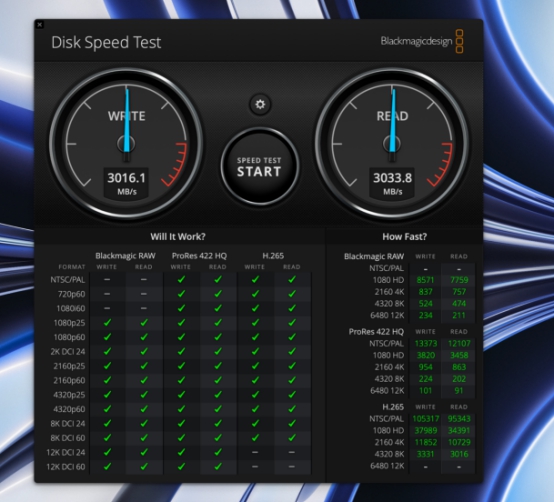Image resolution: width=554 pixels, height=502 pixels.
Task: Click ProRes 422 HQ read checkmark for 12K DCI 24
Action: [x=218, y=452]
